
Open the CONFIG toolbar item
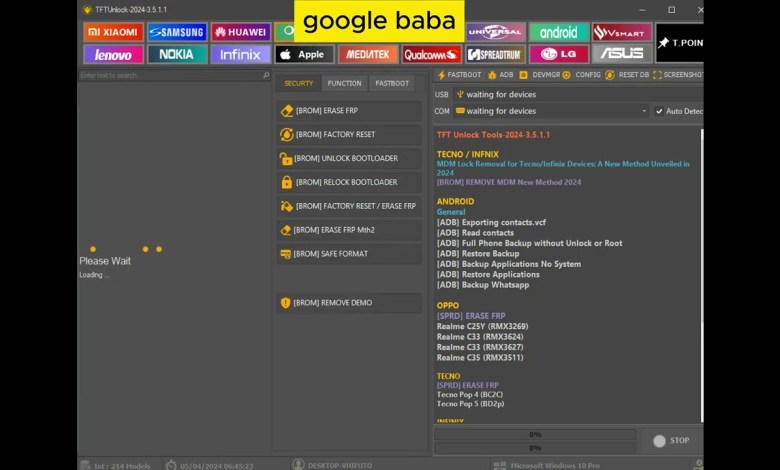[x=582, y=75]
